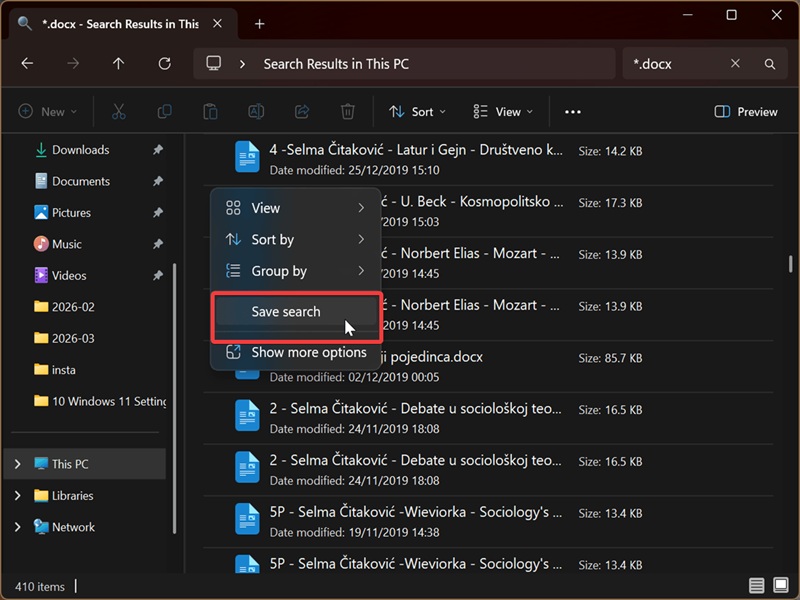Go back with the back arrow

(27, 64)
